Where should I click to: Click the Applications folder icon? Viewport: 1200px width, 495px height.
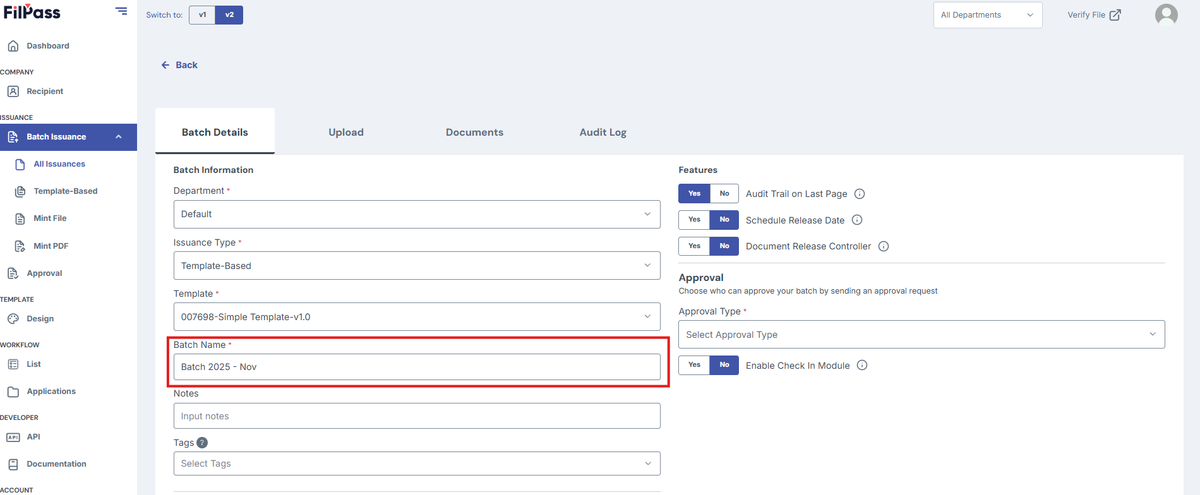[x=13, y=391]
